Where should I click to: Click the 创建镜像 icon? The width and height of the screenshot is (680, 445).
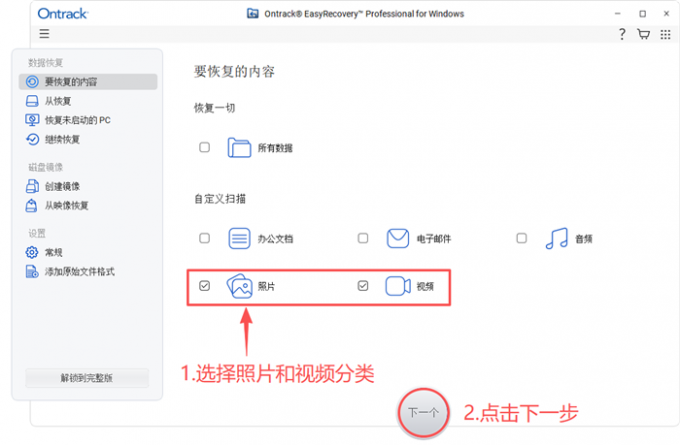coord(32,186)
